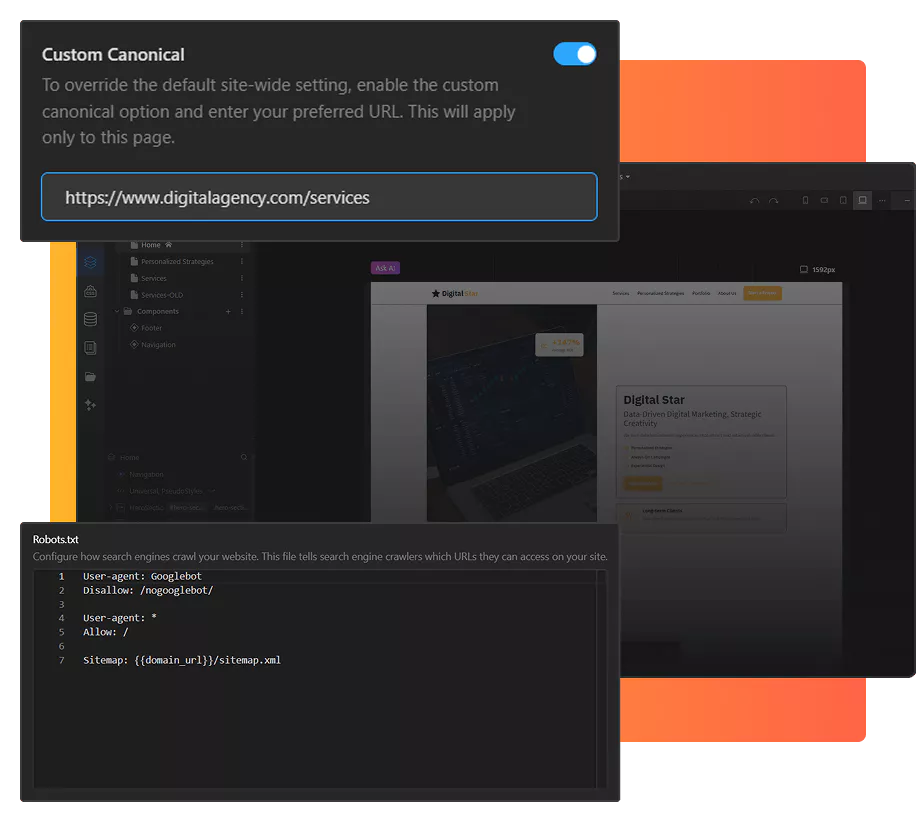Open the Layers panel icon in sidebar
The height and width of the screenshot is (820, 922).
tap(90, 263)
